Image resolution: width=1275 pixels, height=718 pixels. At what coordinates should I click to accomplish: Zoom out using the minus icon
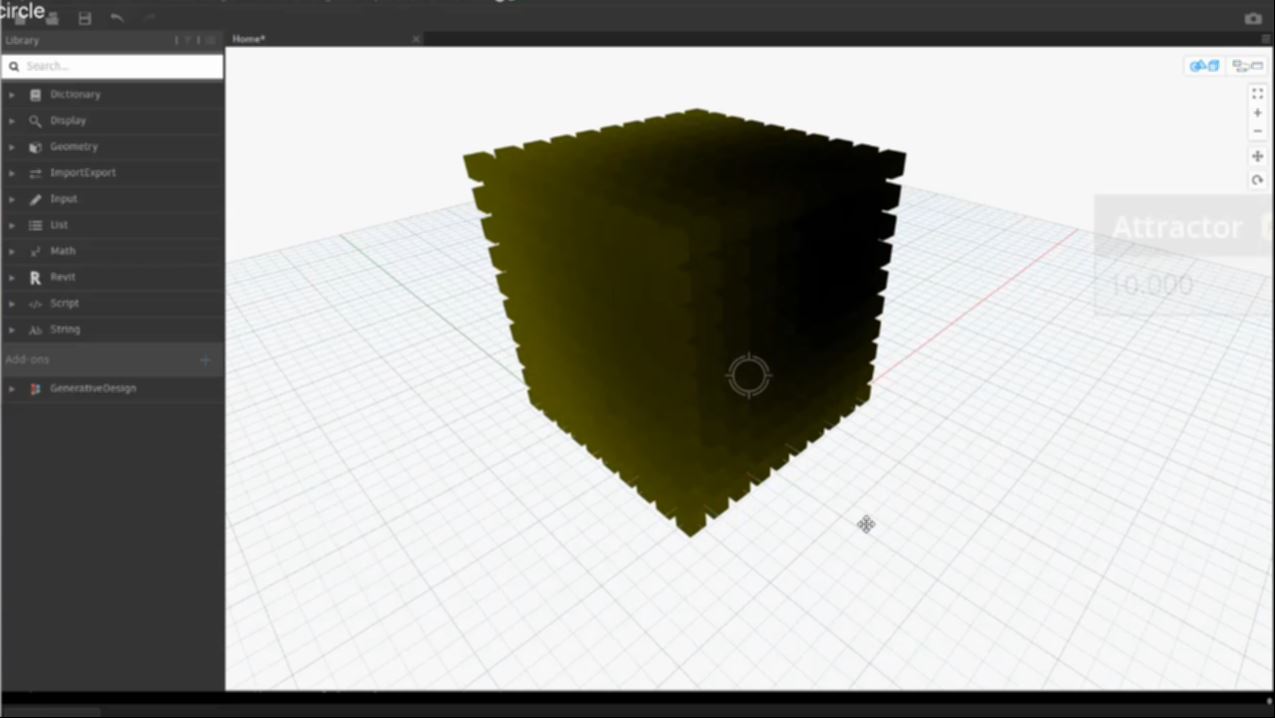point(1257,131)
